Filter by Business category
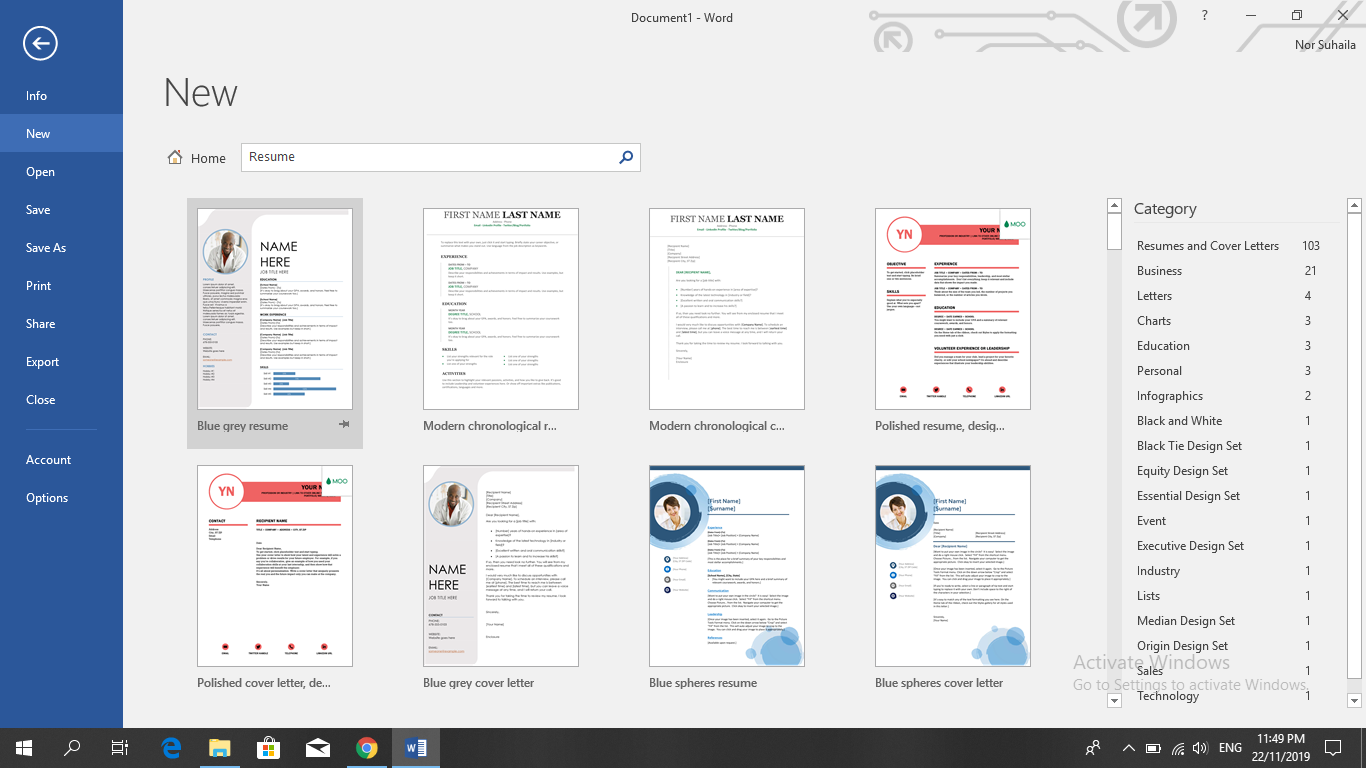 (1231, 271)
